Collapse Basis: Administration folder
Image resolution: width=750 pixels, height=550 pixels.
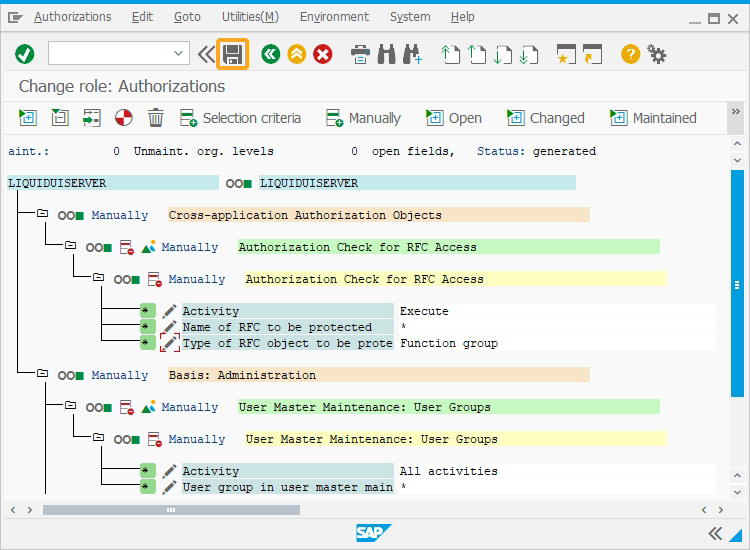coord(43,373)
